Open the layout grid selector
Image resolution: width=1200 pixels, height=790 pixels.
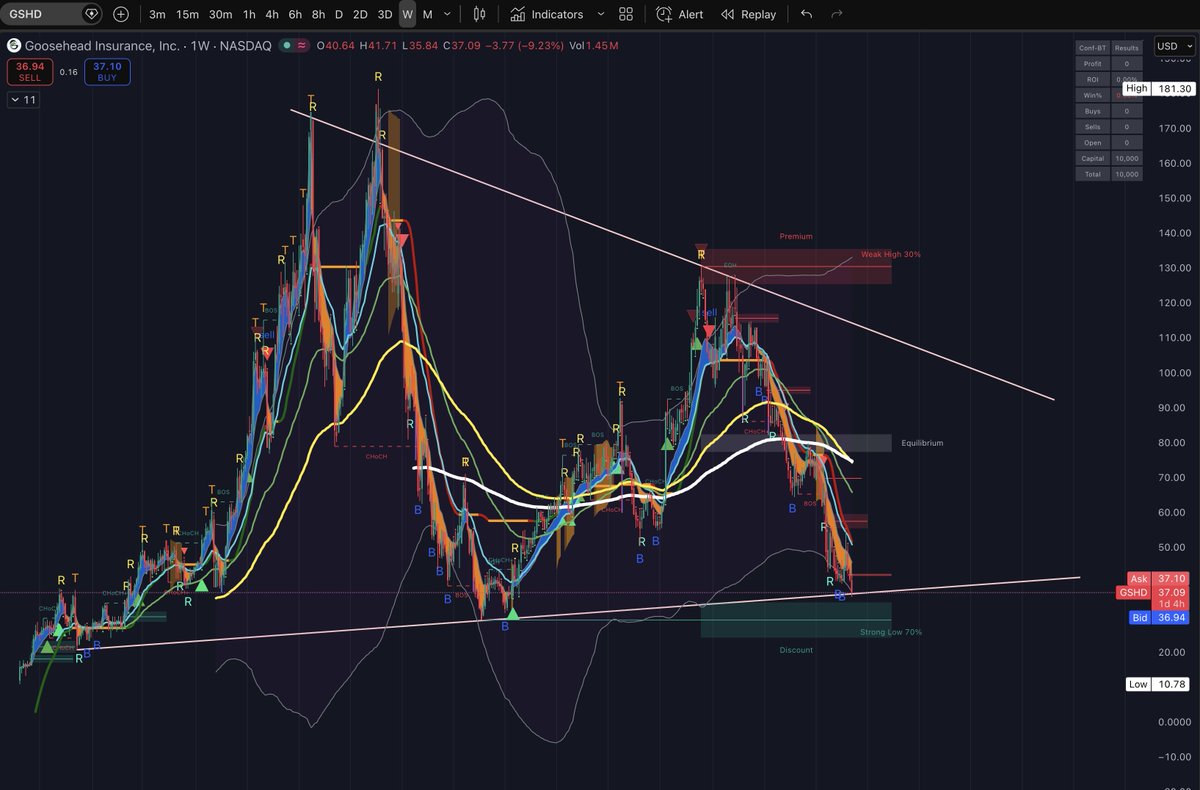click(626, 14)
